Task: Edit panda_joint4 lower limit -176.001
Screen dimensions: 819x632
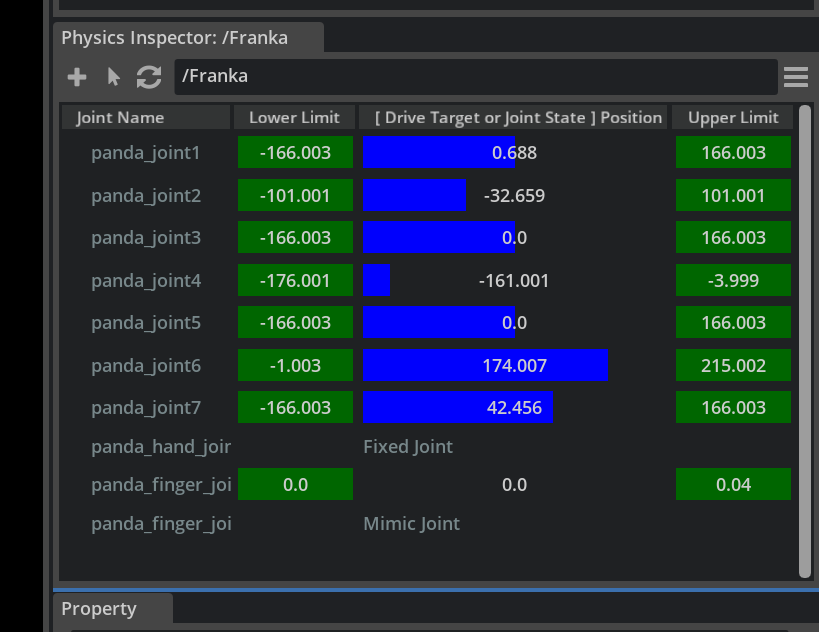Action: click(295, 280)
